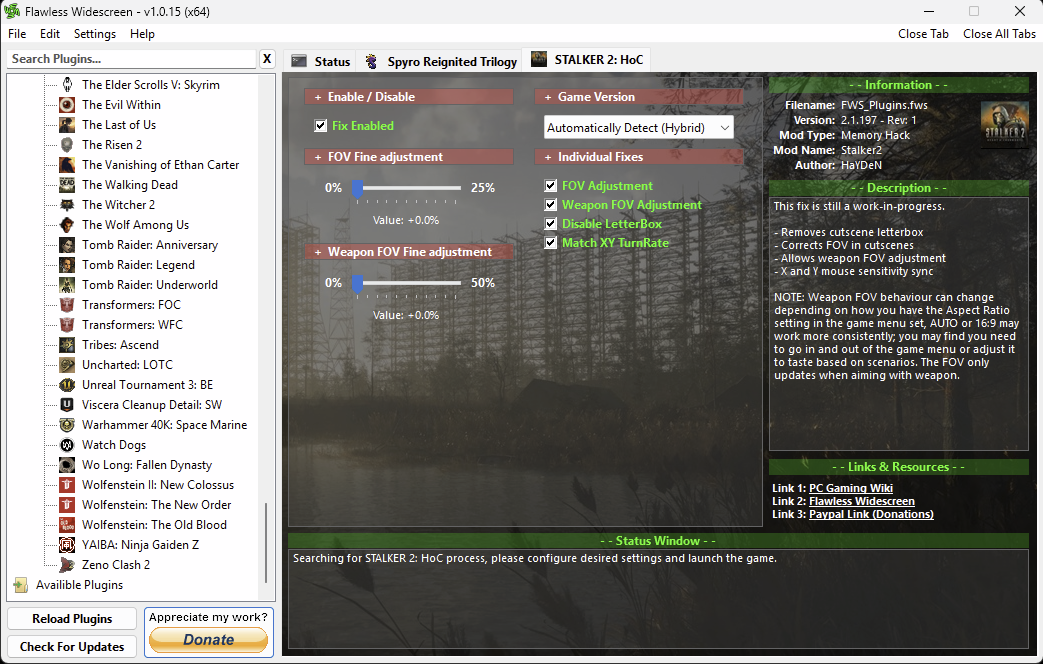This screenshot has width=1043, height=664.
Task: Collapse the FOV Fine adjustment section
Action: pos(409,156)
